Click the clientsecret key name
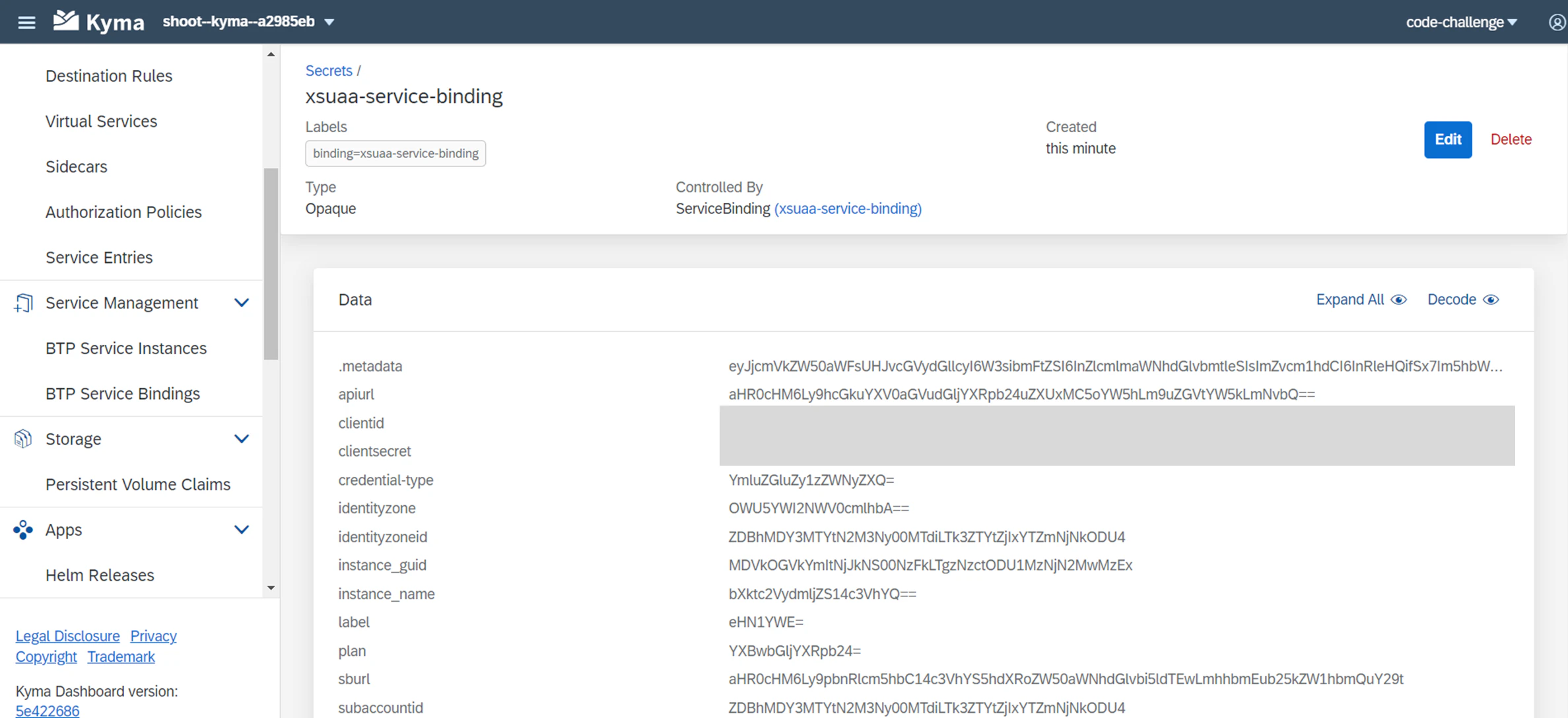 [x=374, y=451]
